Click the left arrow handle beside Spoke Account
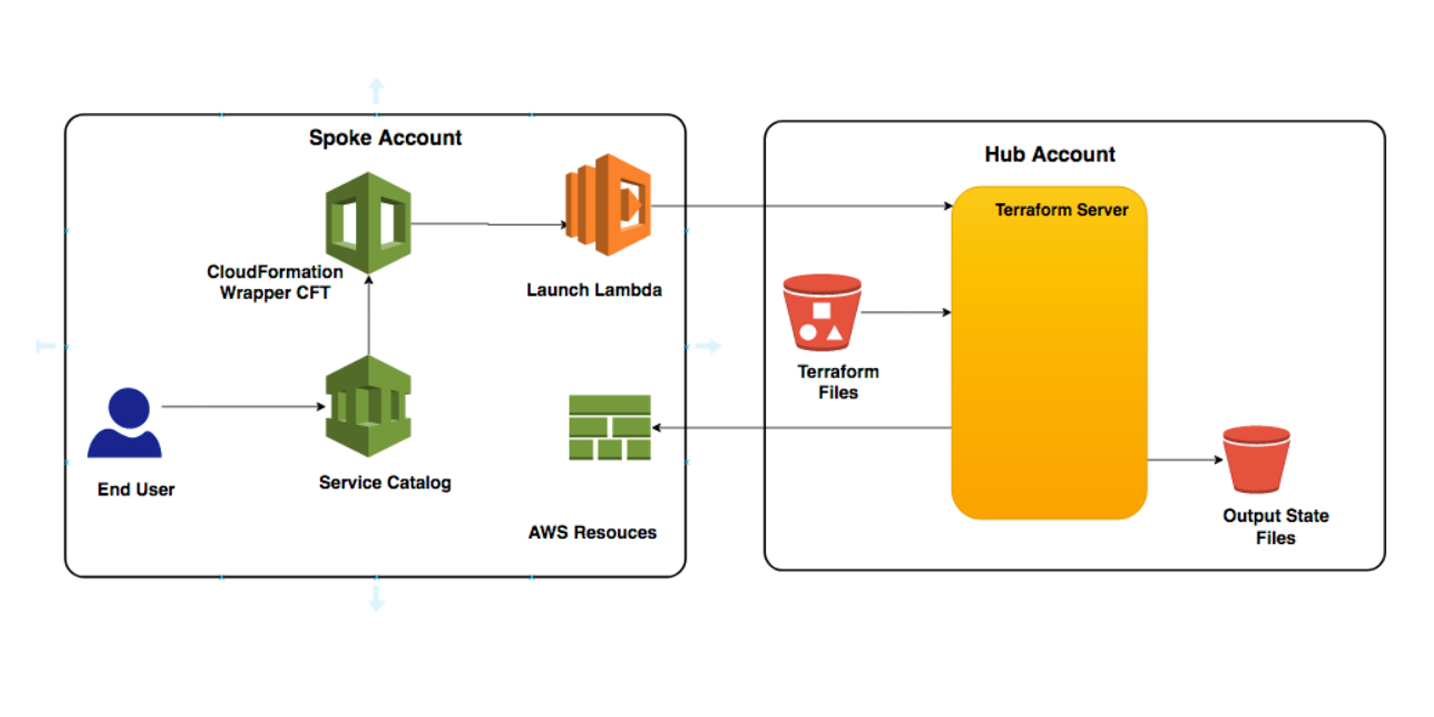1434x717 pixels. (47, 346)
